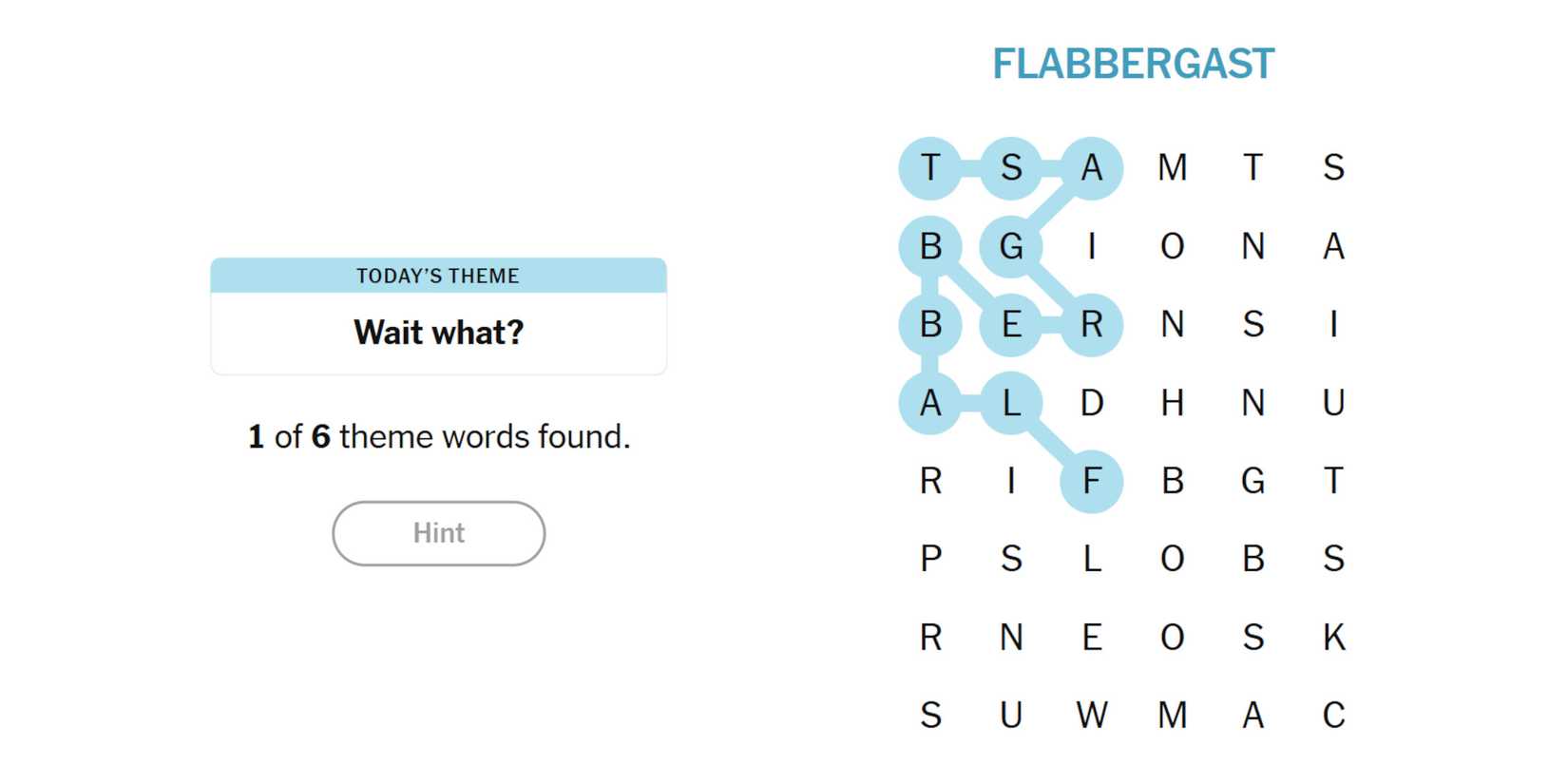This screenshot has width=1568, height=784.
Task: Select the letter H tile
Action: (1172, 403)
